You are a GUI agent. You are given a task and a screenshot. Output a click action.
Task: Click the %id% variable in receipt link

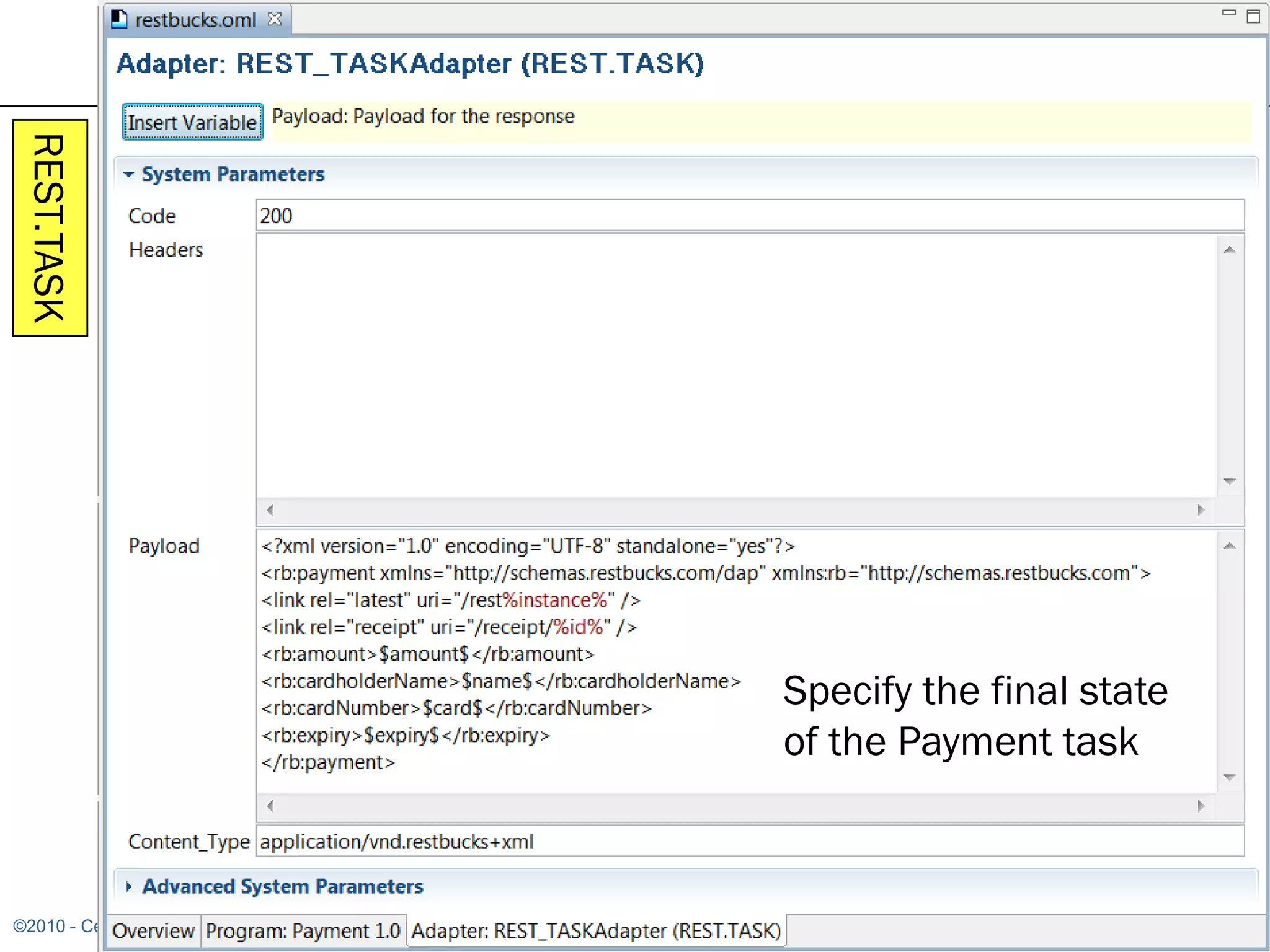click(579, 627)
